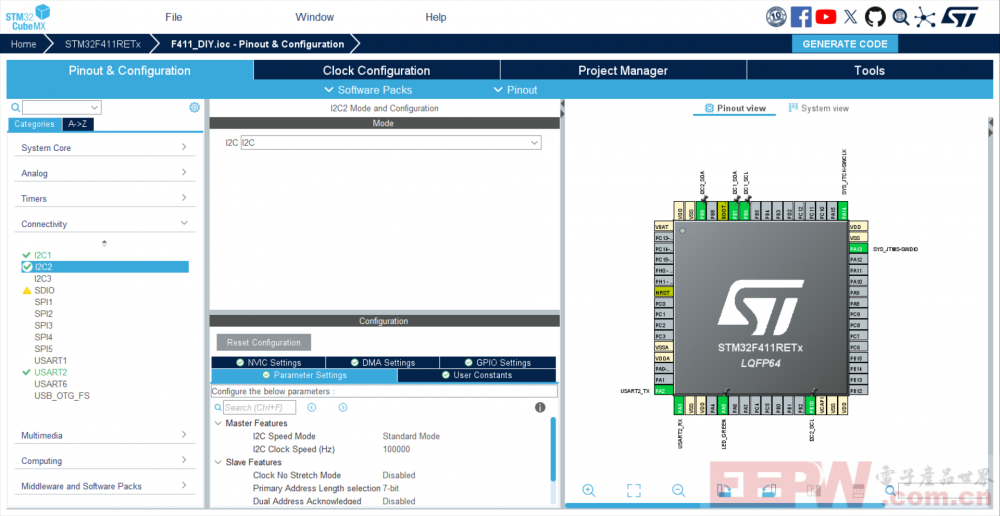Switch to Tools tab

[x=870, y=70]
